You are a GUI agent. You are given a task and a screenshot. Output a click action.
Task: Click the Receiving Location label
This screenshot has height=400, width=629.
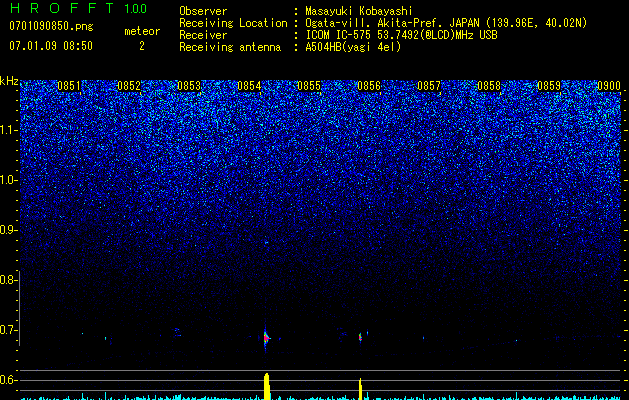233,23
